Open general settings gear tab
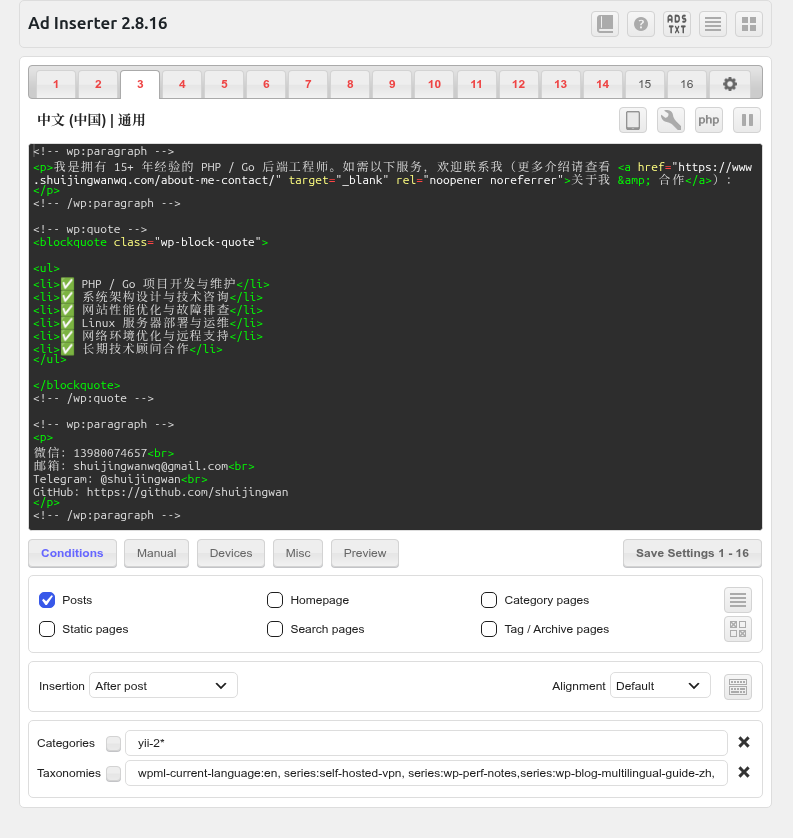This screenshot has height=838, width=793. click(x=729, y=84)
